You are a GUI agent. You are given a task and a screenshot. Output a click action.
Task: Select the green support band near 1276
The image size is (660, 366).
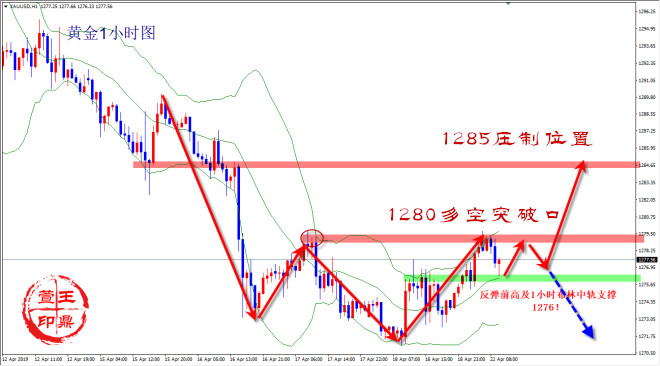[x=522, y=278]
